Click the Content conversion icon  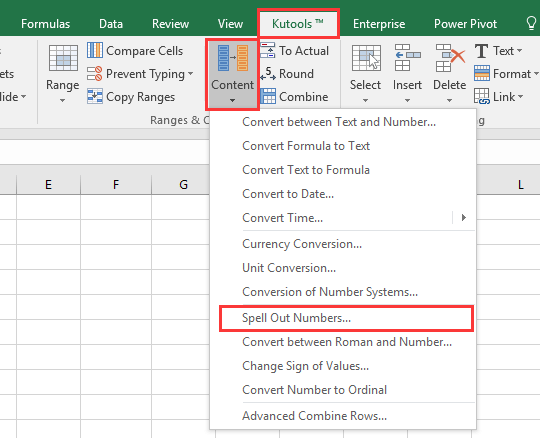pos(232,58)
